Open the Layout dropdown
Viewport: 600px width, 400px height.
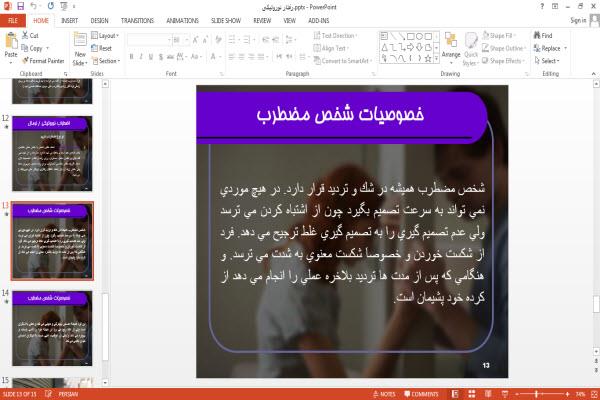pyautogui.click(x=105, y=36)
